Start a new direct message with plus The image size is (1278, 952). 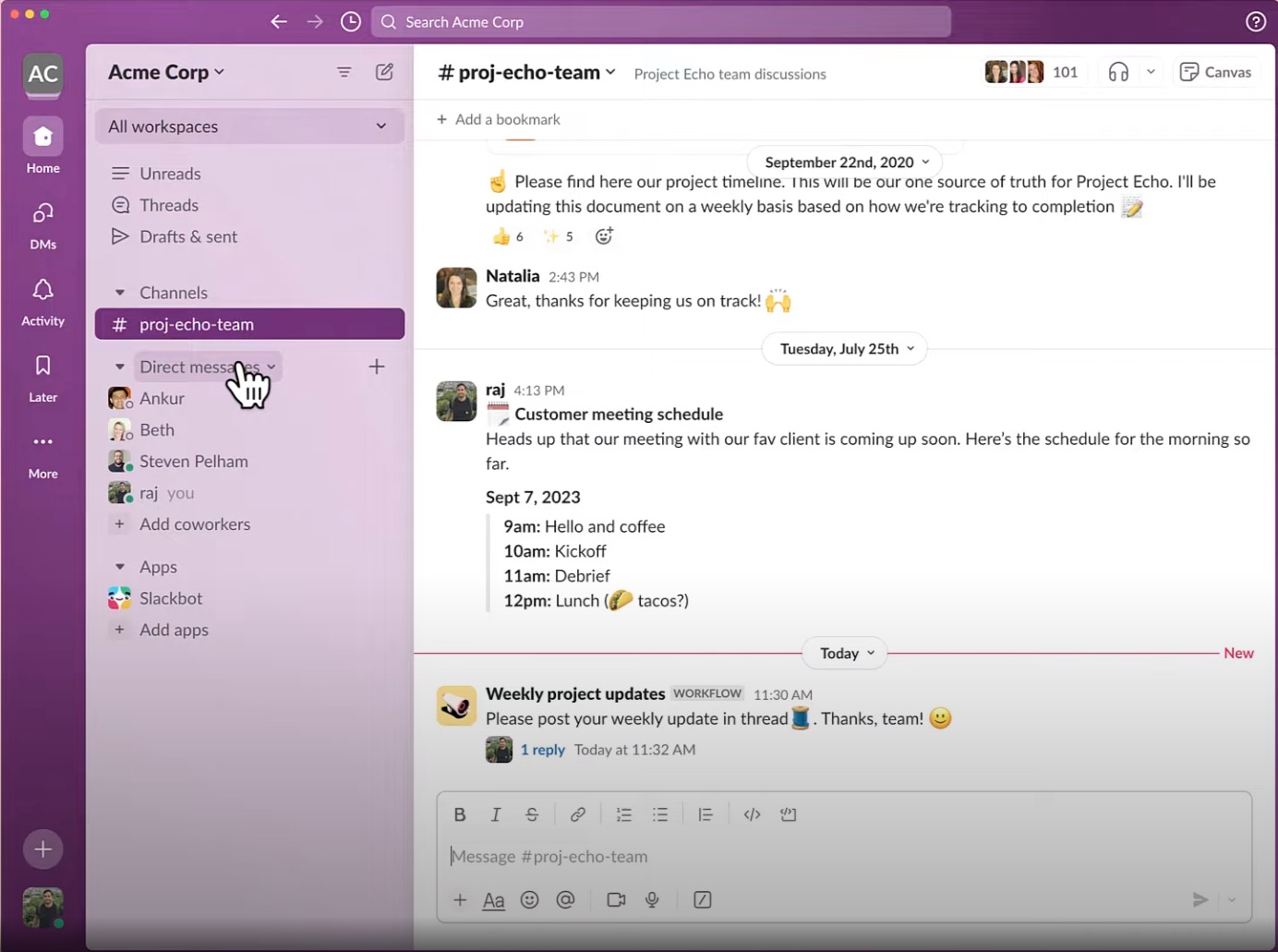[377, 367]
